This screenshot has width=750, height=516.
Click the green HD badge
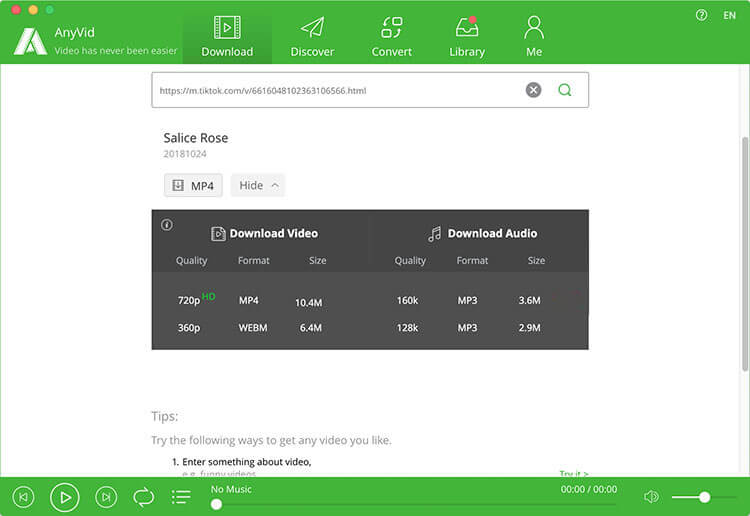point(209,296)
